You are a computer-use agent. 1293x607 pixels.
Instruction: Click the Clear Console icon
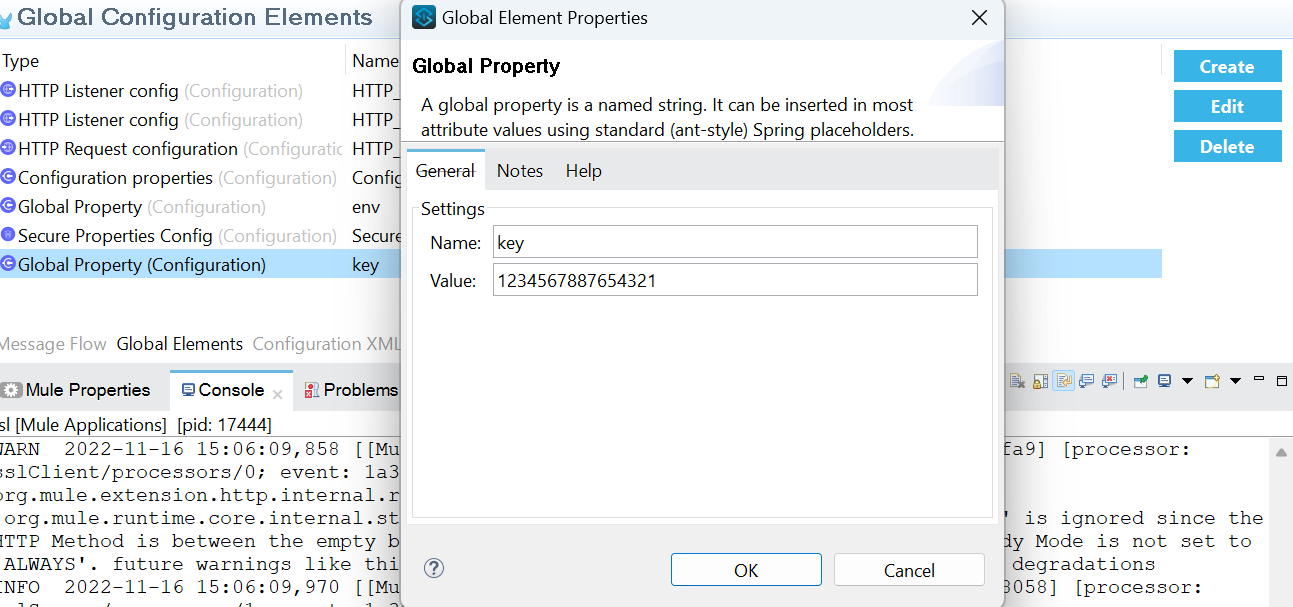click(x=1018, y=381)
